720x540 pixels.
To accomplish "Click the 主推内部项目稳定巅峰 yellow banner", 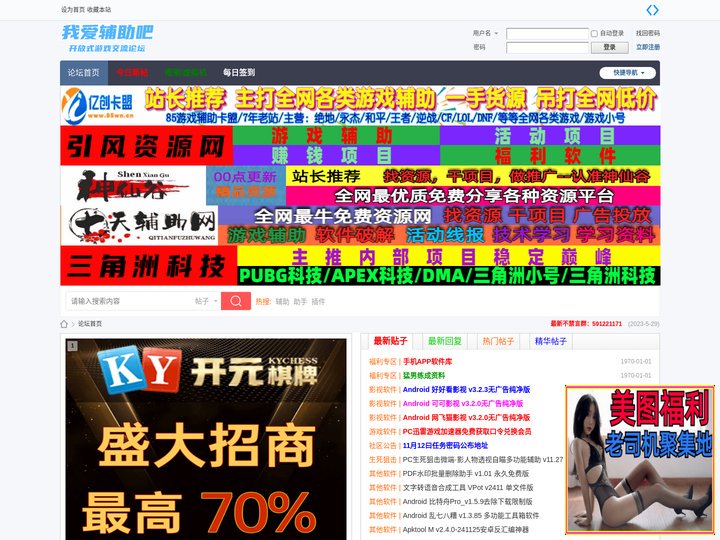I will click(x=448, y=256).
